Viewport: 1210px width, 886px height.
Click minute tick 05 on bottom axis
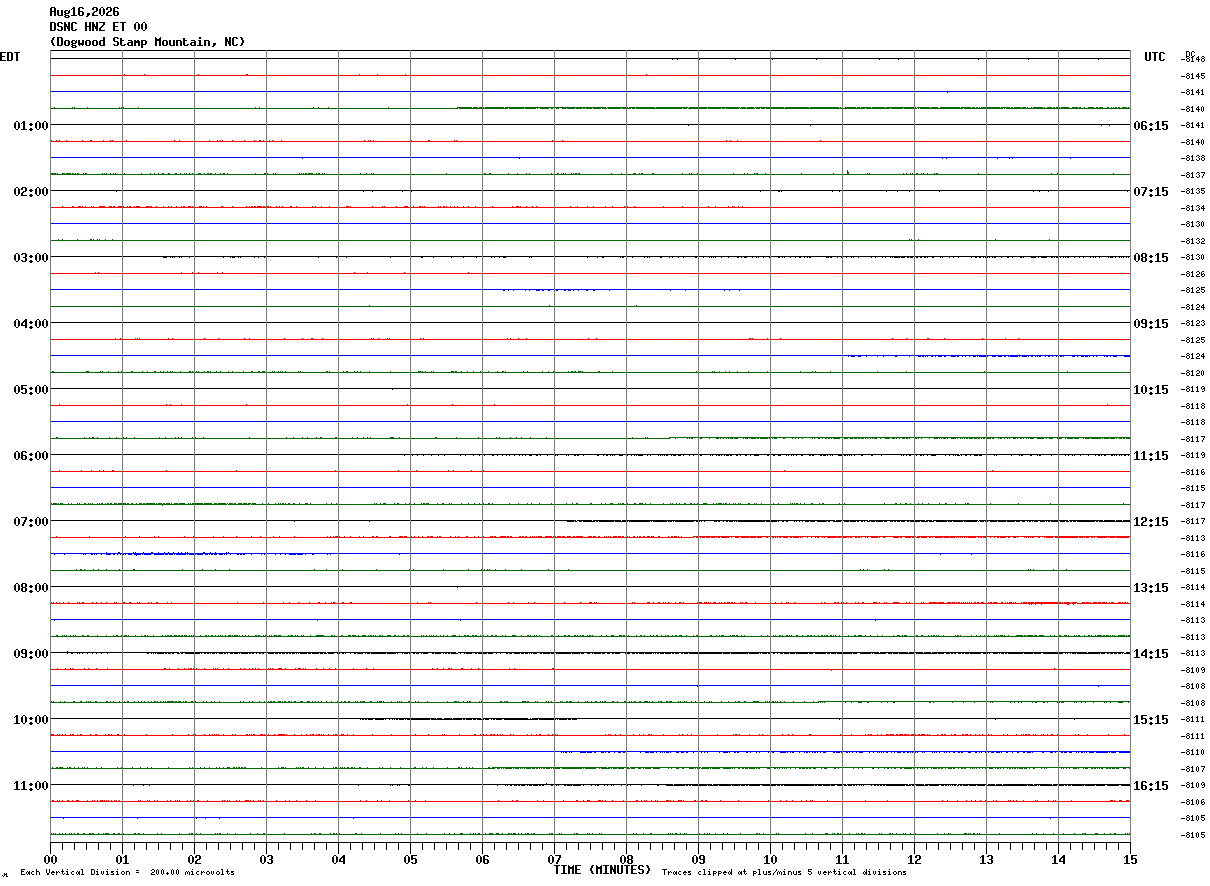pyautogui.click(x=410, y=859)
